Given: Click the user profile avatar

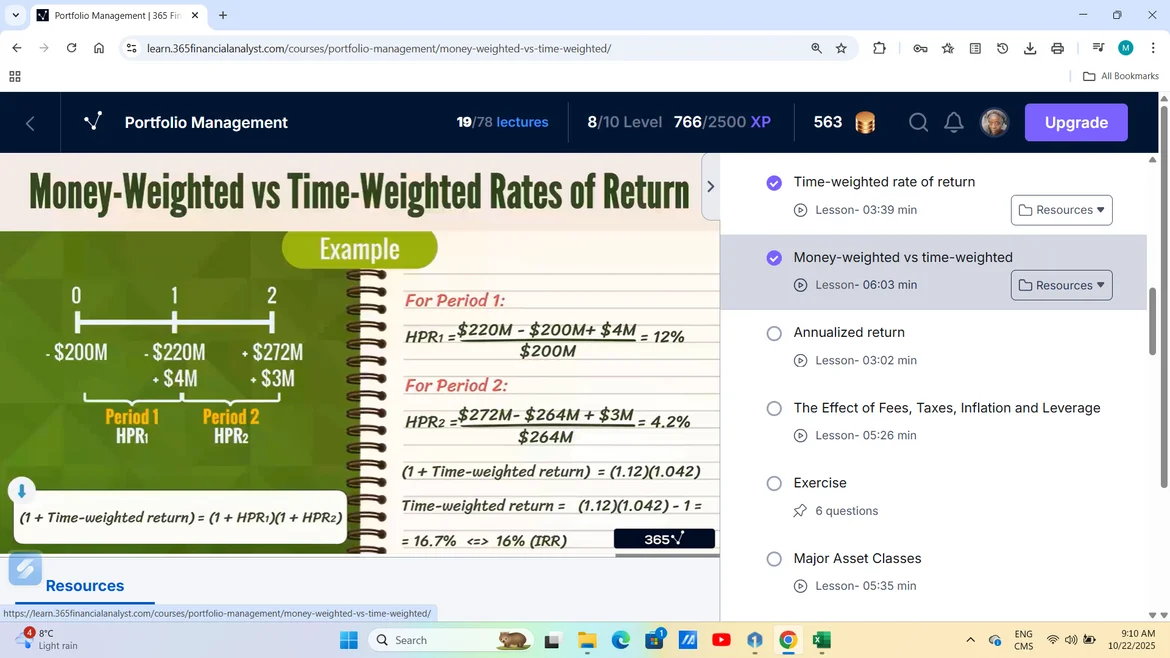Looking at the screenshot, I should point(994,122).
